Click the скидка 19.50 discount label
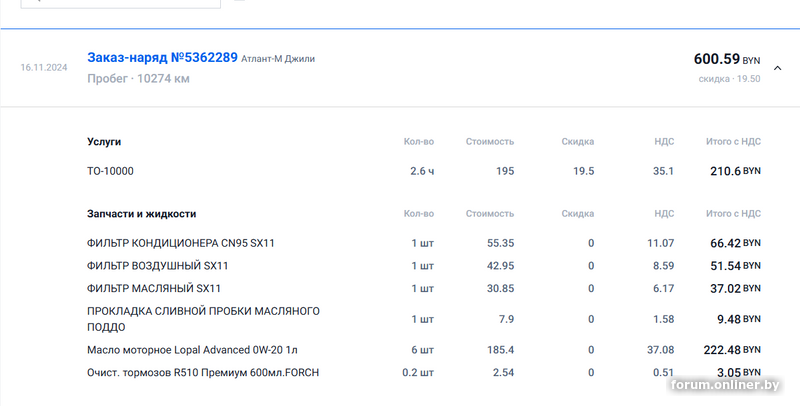This screenshot has height=406, width=800. click(x=729, y=78)
